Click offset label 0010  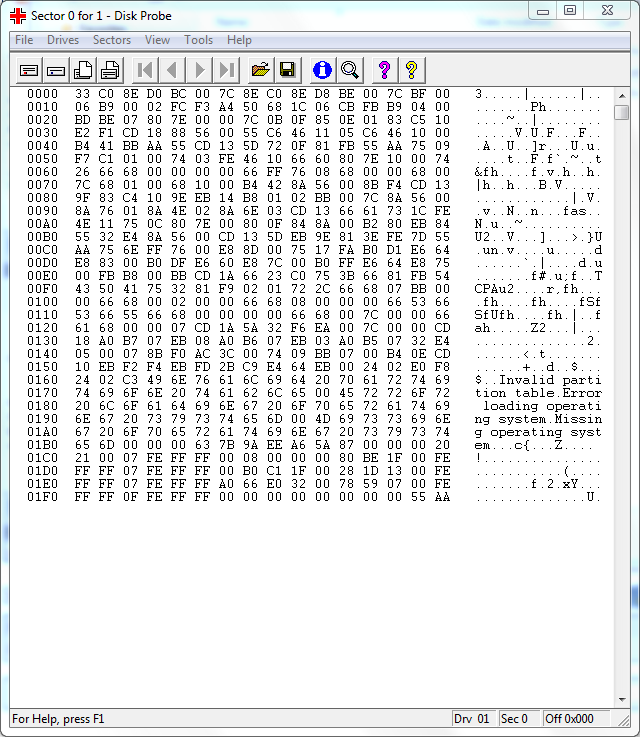tap(42, 107)
